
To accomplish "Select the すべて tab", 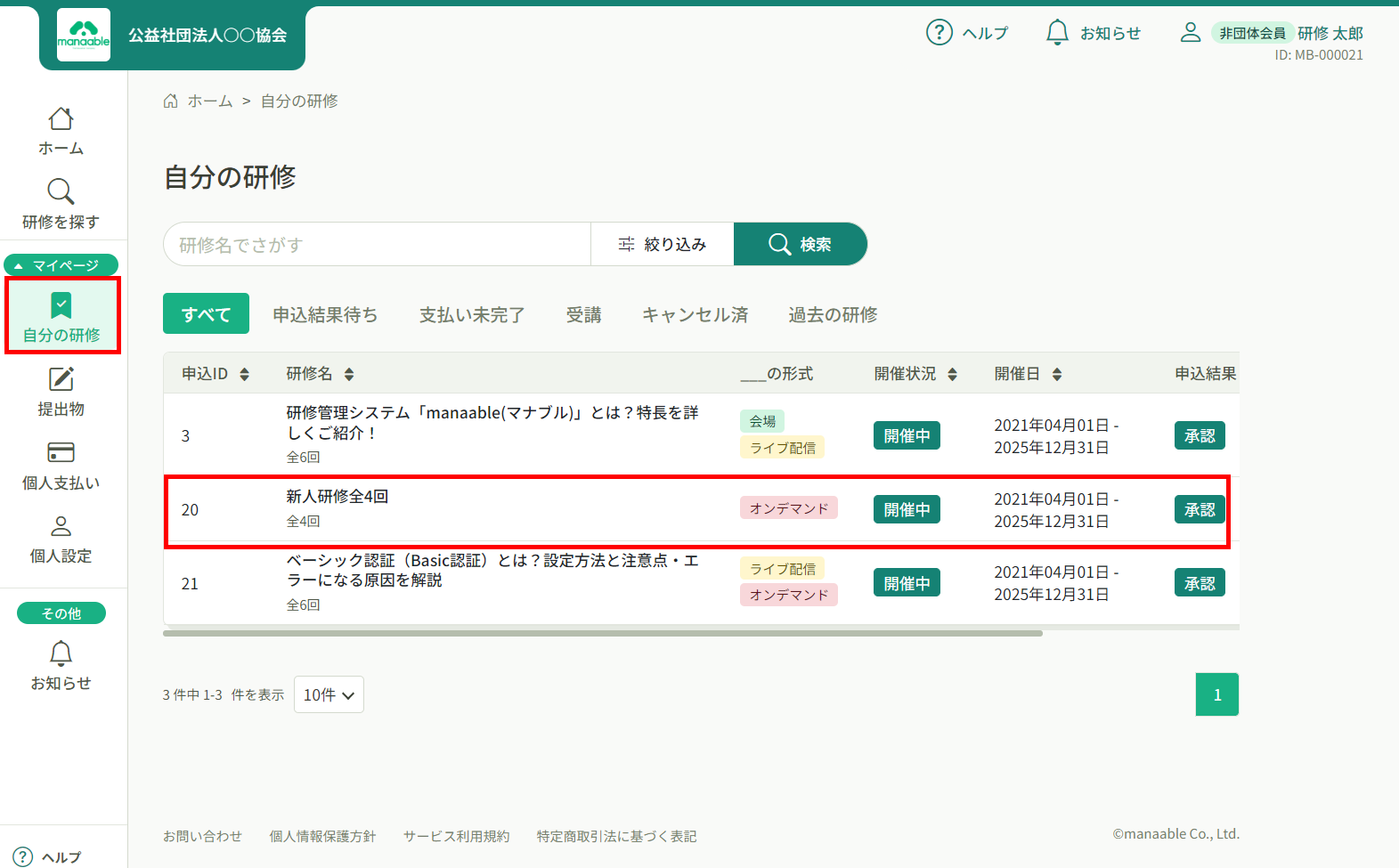I will click(206, 313).
